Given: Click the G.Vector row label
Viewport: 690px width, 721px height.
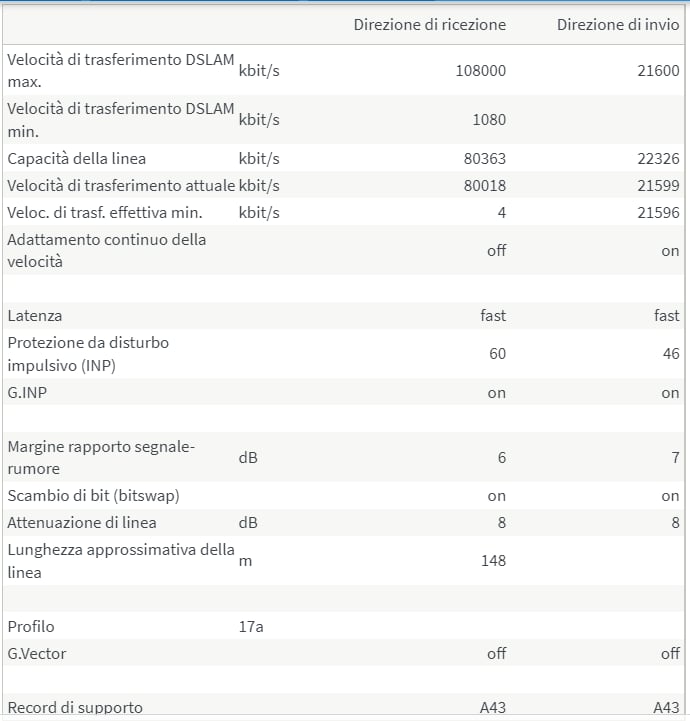Looking at the screenshot, I should click(37, 653).
